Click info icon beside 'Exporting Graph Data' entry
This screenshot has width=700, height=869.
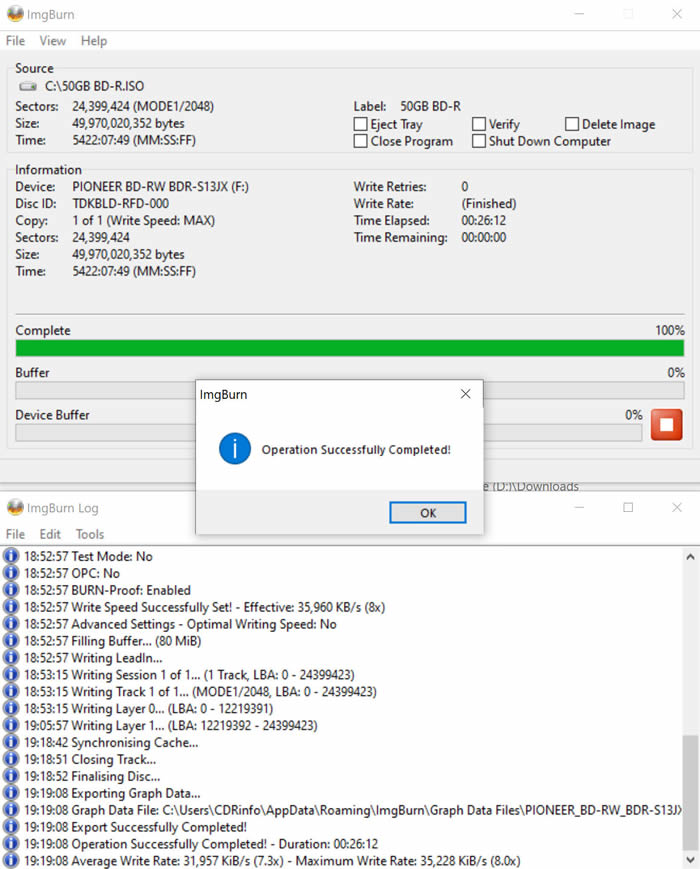(x=11, y=793)
